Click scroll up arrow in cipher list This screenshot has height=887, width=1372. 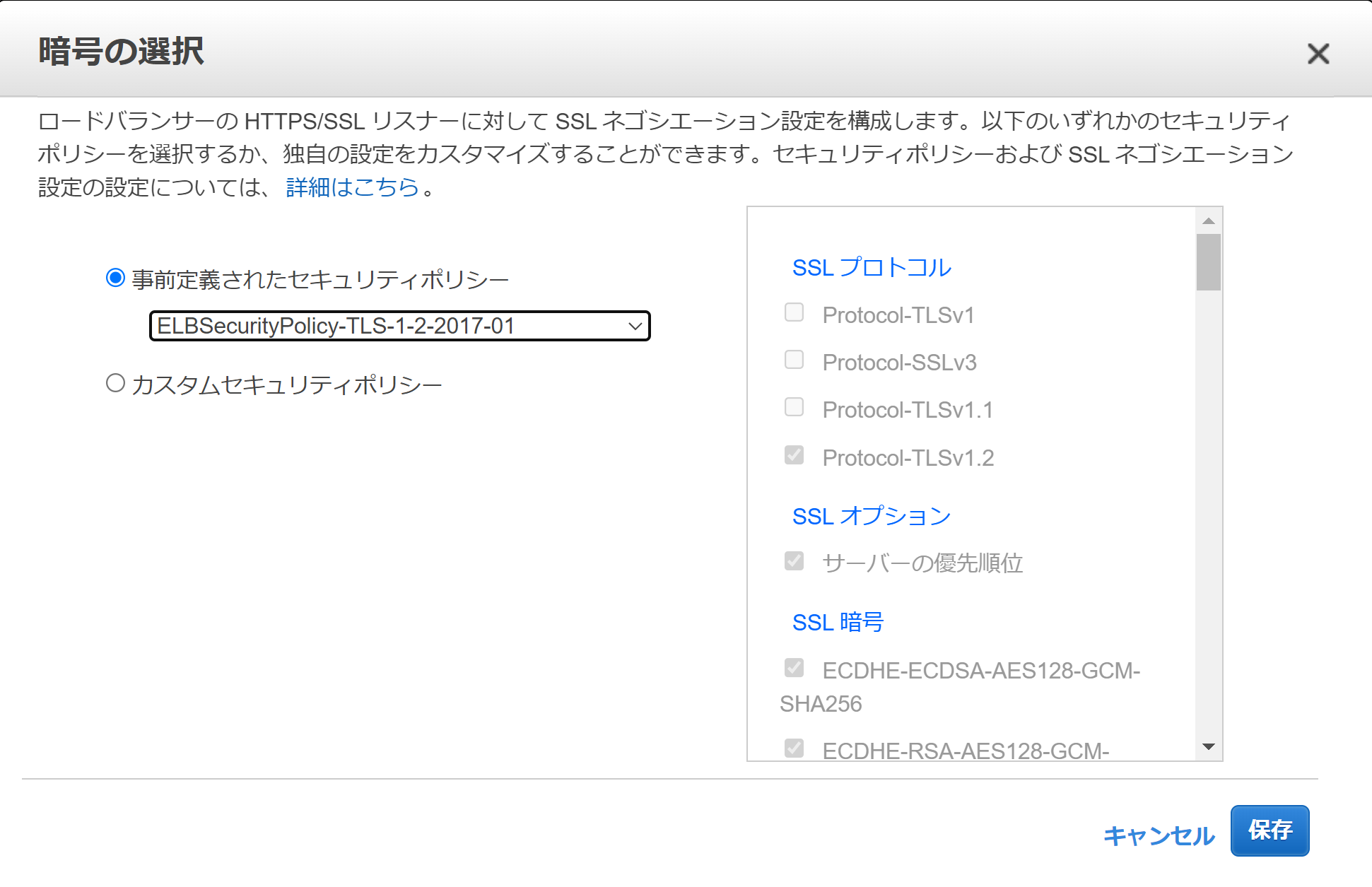click(x=1208, y=221)
